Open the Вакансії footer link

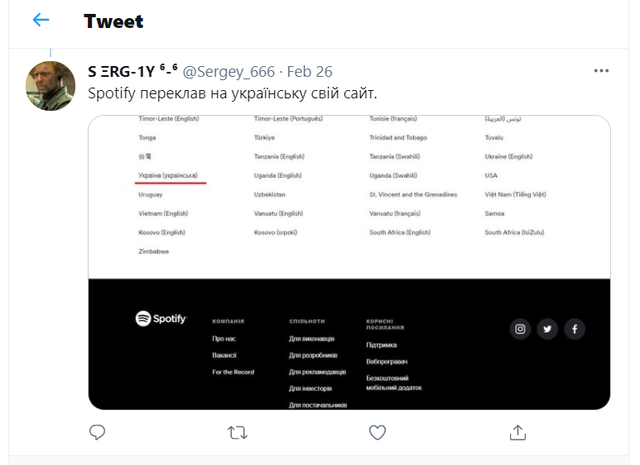(x=225, y=355)
